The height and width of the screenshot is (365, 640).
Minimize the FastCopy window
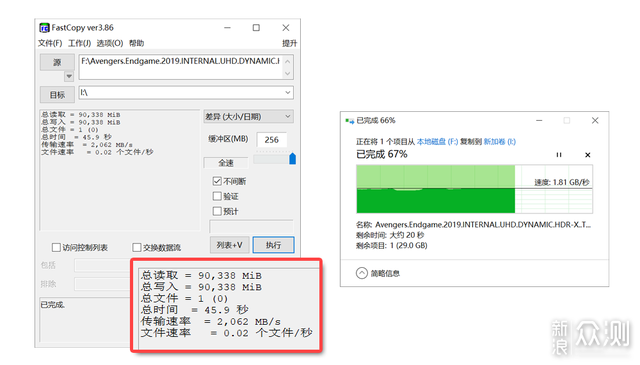coord(227,28)
